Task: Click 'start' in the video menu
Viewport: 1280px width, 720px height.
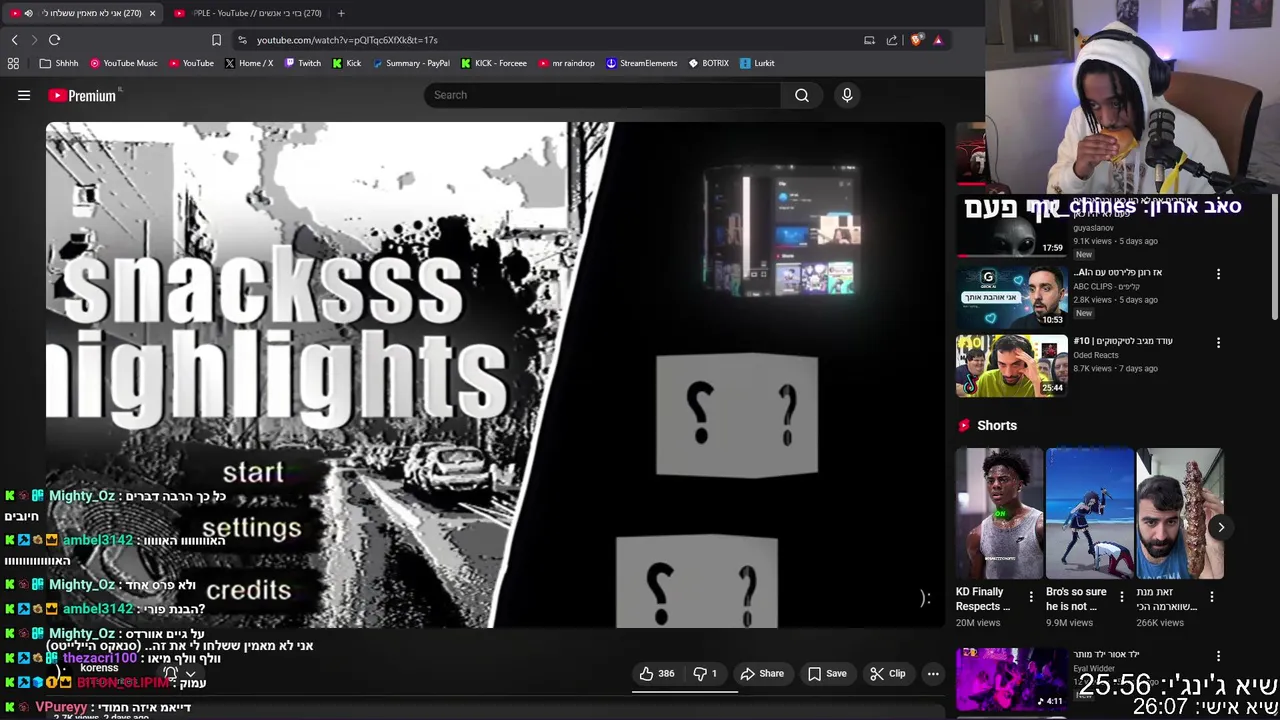Action: coord(253,472)
